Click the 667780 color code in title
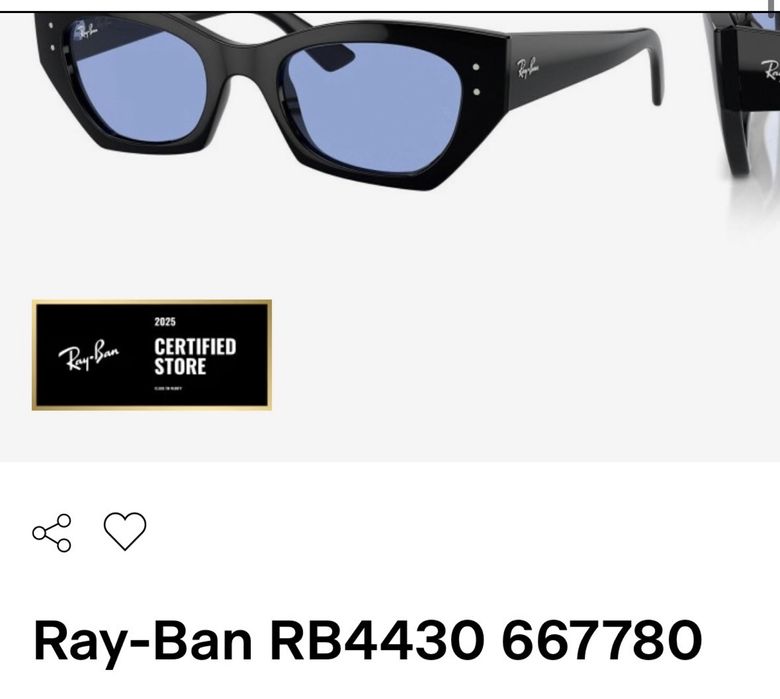Screen dimensions: 780x699 [602, 639]
